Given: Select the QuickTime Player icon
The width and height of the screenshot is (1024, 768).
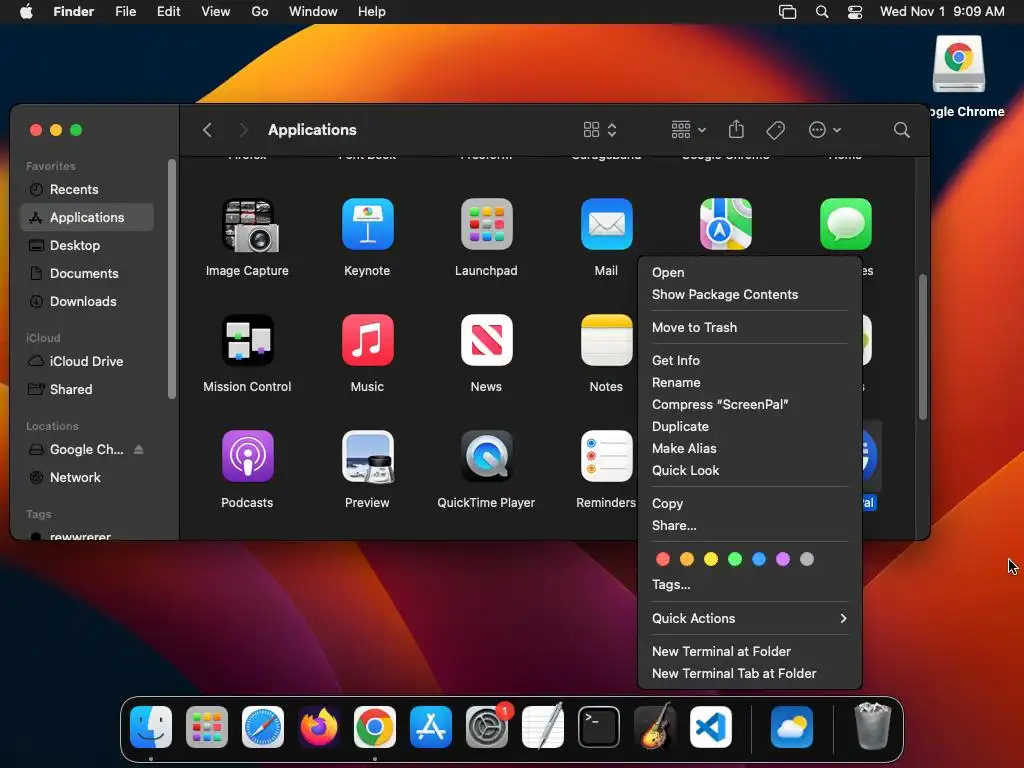Looking at the screenshot, I should point(487,456).
